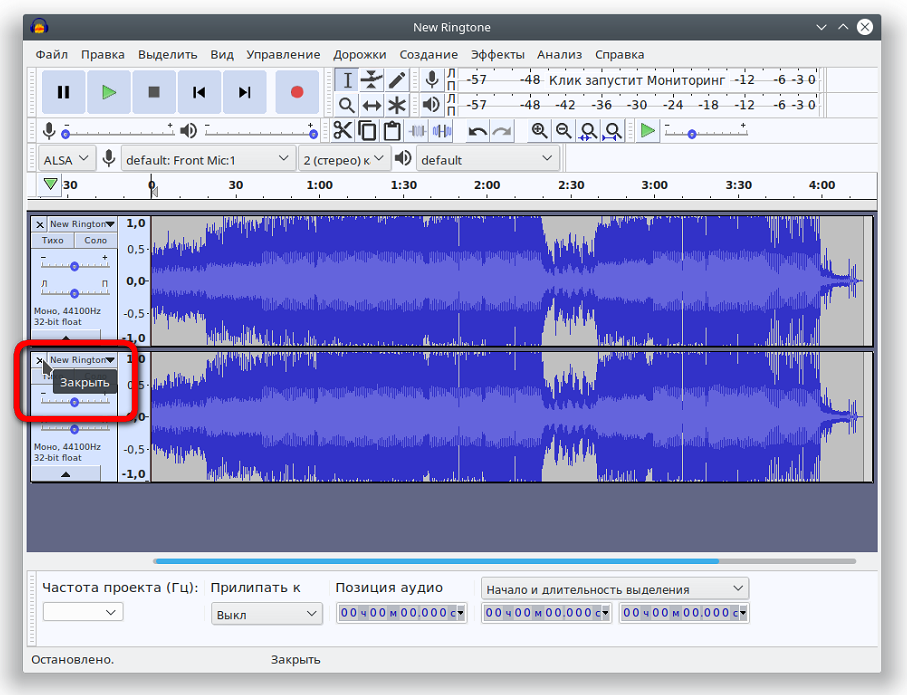
Task: Select the Envelope tool
Action: pos(372,80)
